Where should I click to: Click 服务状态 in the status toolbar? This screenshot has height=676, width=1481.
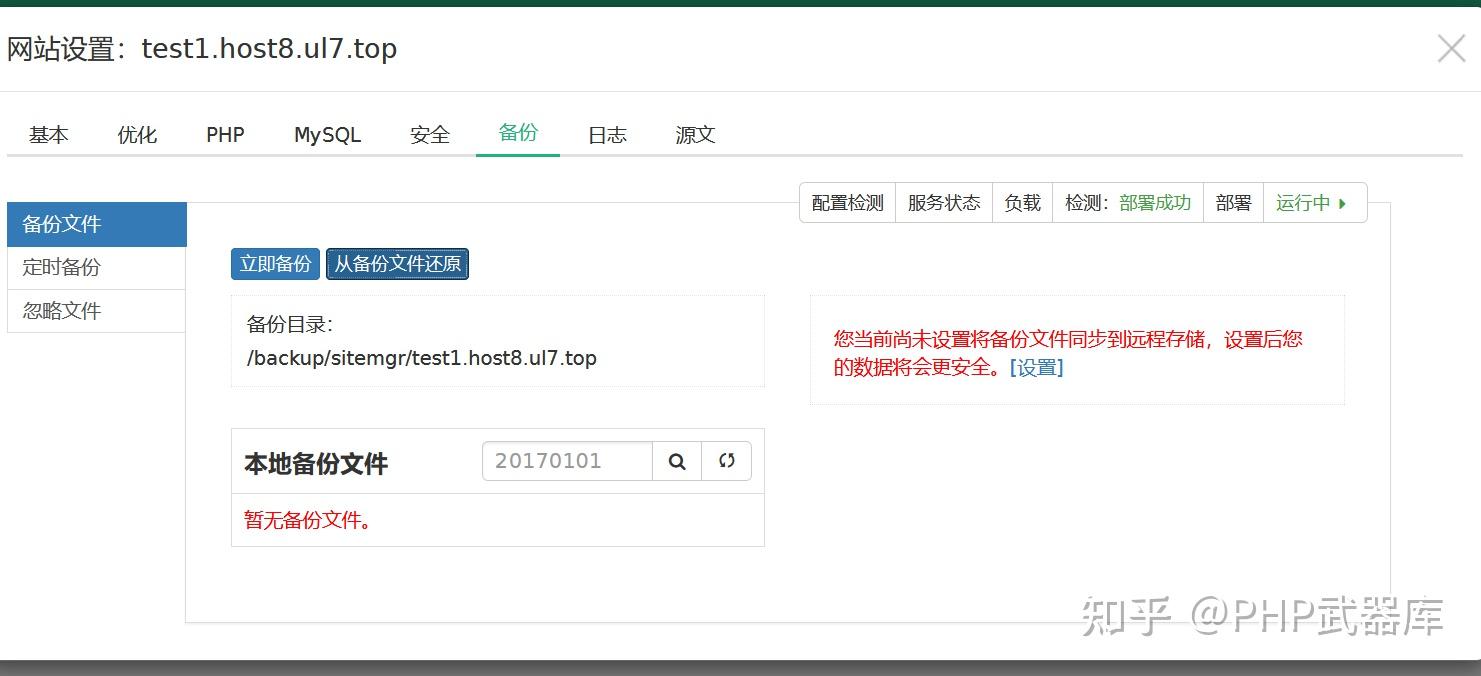coord(943,202)
